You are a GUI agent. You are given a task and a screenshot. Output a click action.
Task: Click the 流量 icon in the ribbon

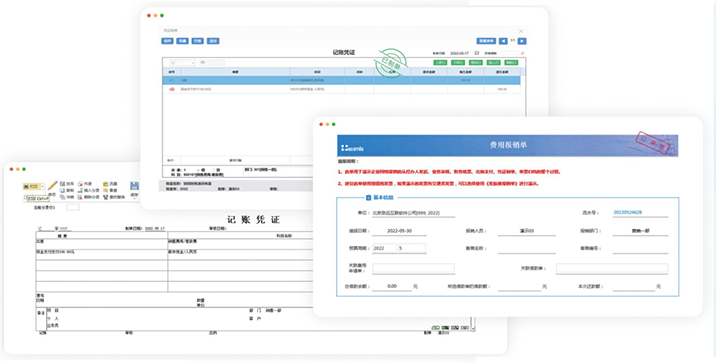(105, 184)
